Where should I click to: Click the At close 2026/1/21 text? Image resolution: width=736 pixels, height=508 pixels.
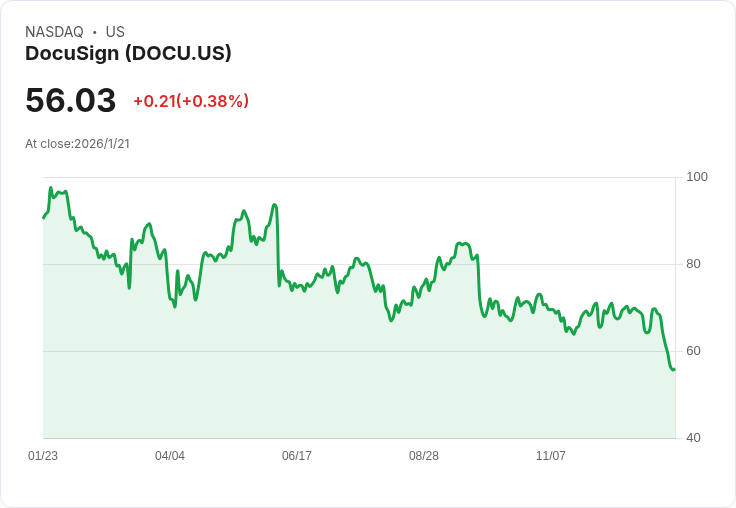click(77, 144)
